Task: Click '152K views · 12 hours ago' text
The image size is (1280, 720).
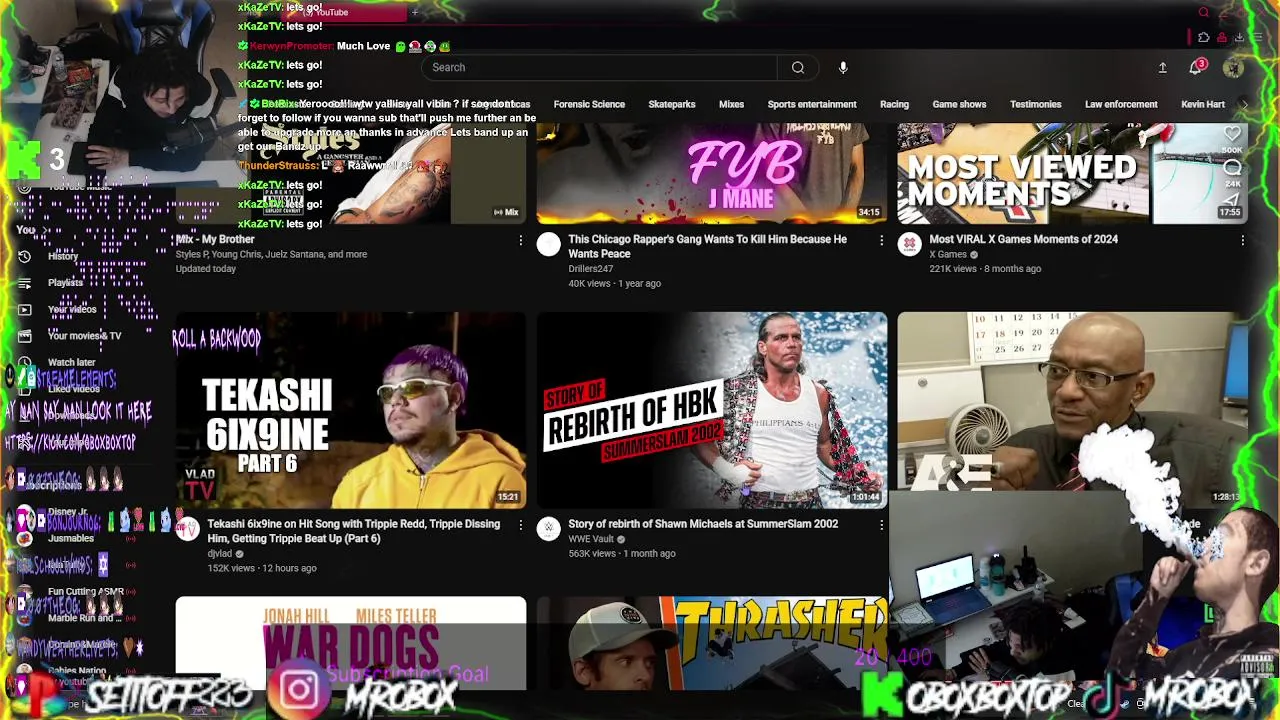Action: click(262, 568)
